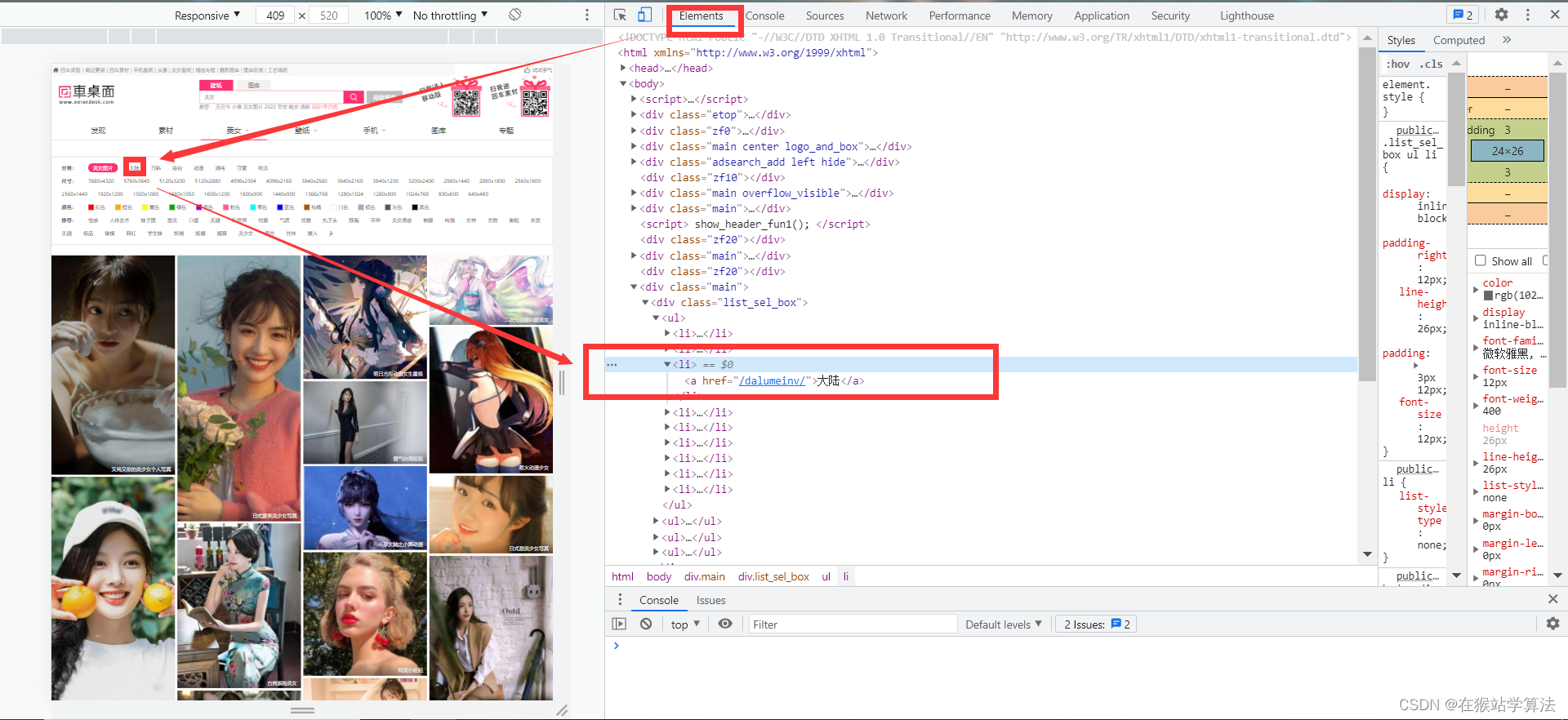The width and height of the screenshot is (1568, 720).
Task: Open the Default levels dropdown
Action: pos(1004,624)
